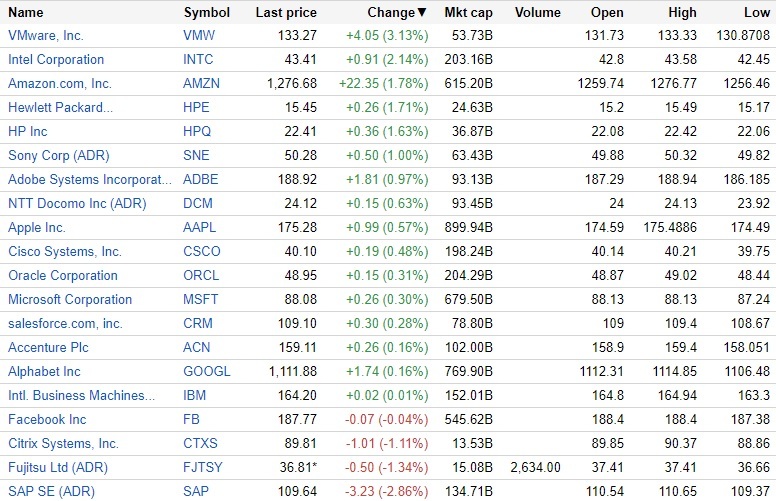This screenshot has width=776, height=501.
Task: Open the Facebook Inc company link
Action: click(47, 419)
